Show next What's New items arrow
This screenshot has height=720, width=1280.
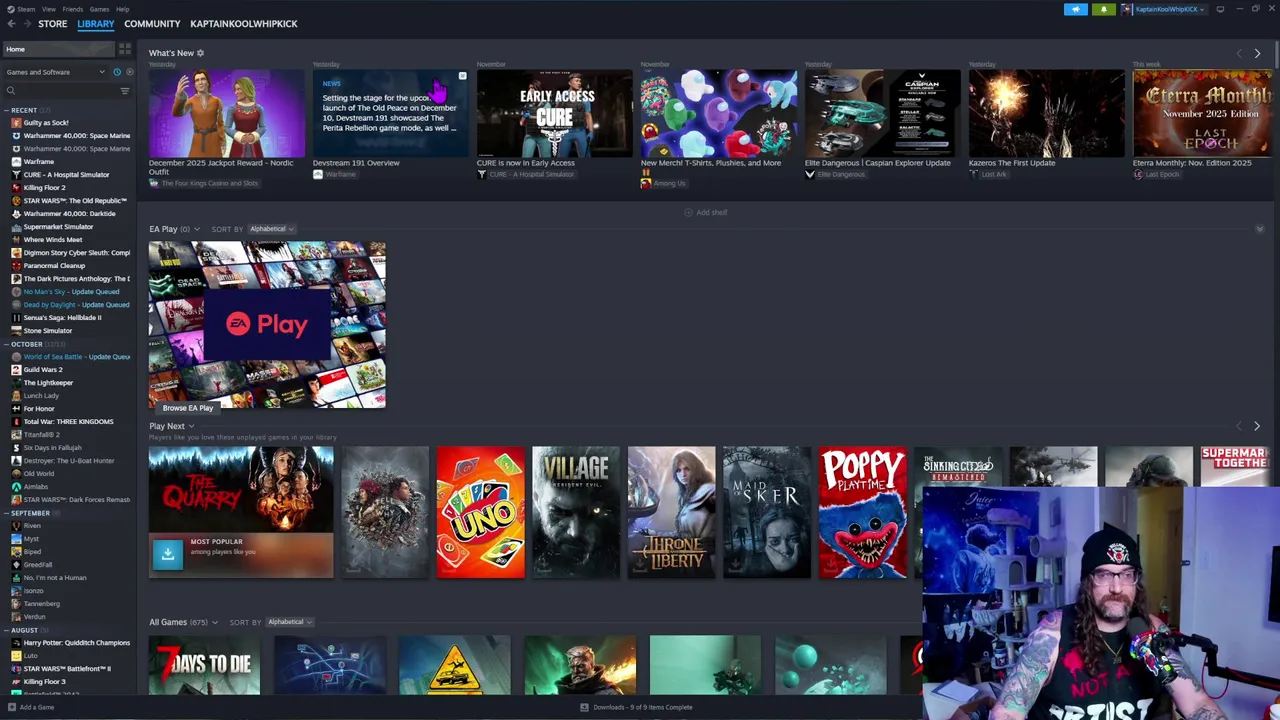[1257, 54]
